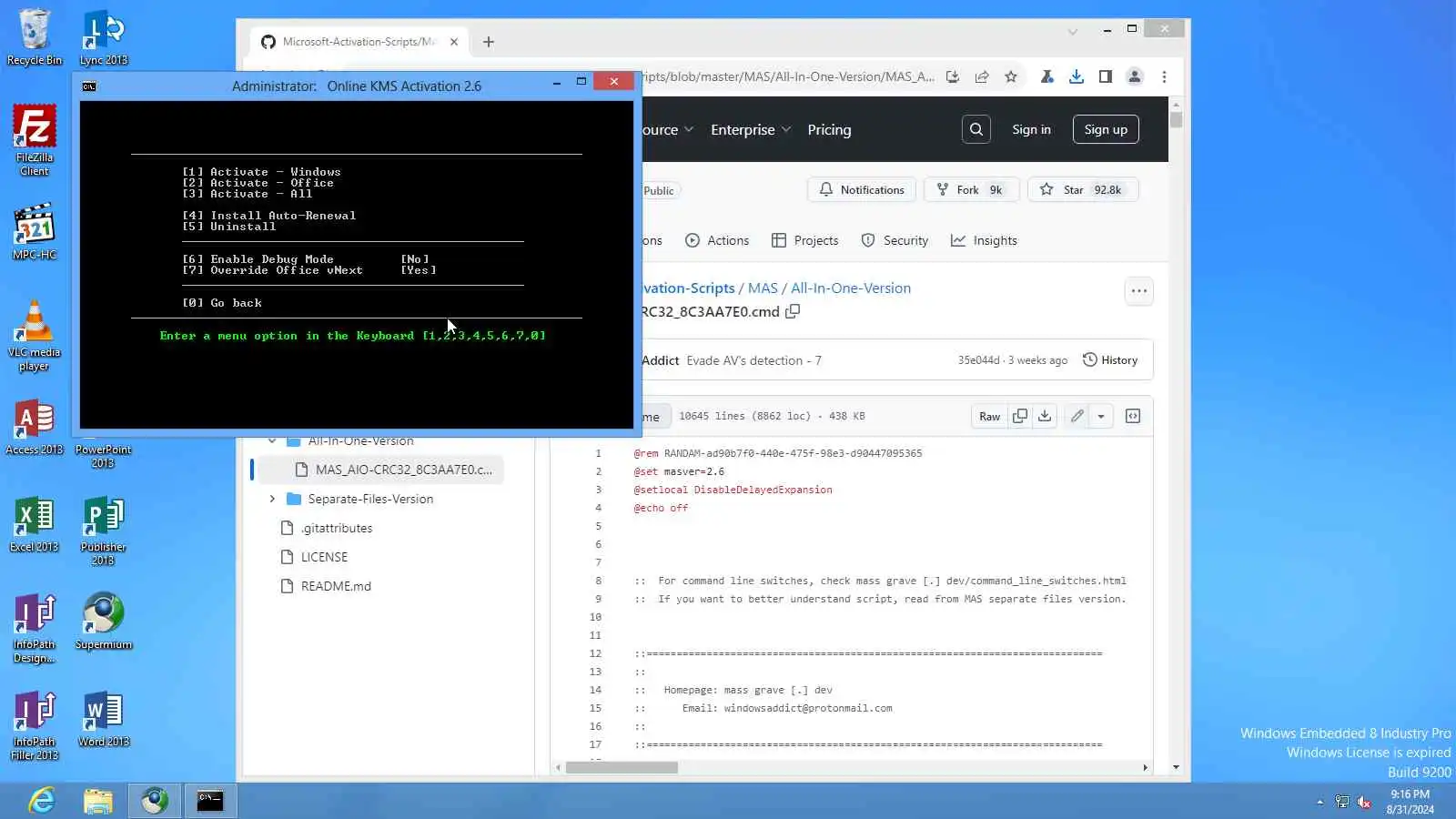Open a new browser tab

489,42
